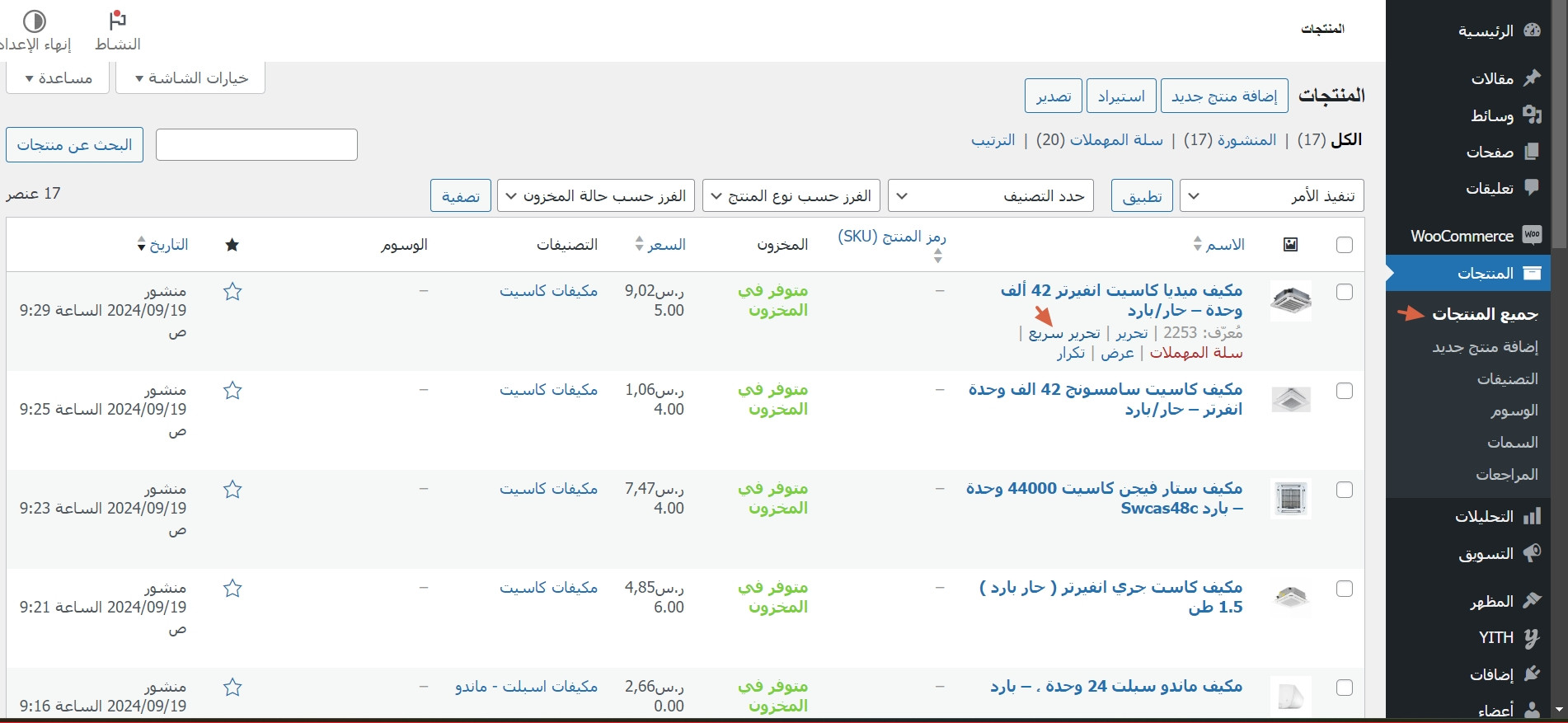The height and width of the screenshot is (723, 1568).
Task: Open the Categories submenu under Products
Action: (x=1507, y=378)
